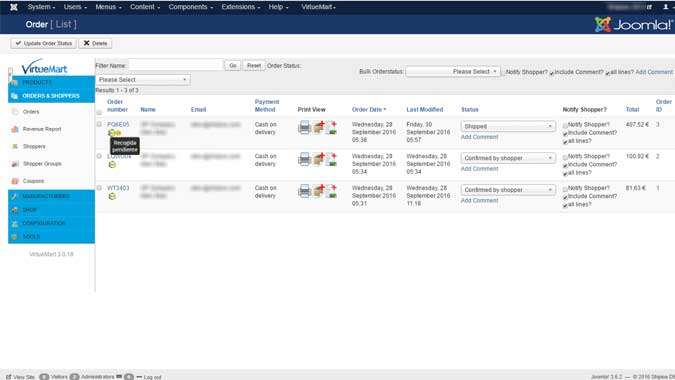This screenshot has height=380, width=675.
Task: Click Add Comment link for order WT3403
Action: [x=479, y=201]
